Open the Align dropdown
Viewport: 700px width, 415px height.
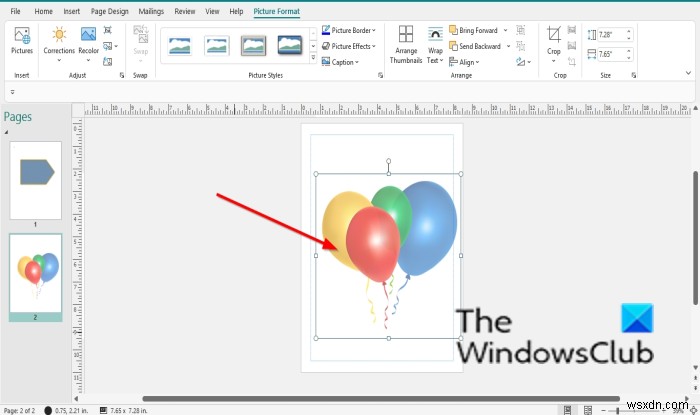[x=464, y=62]
